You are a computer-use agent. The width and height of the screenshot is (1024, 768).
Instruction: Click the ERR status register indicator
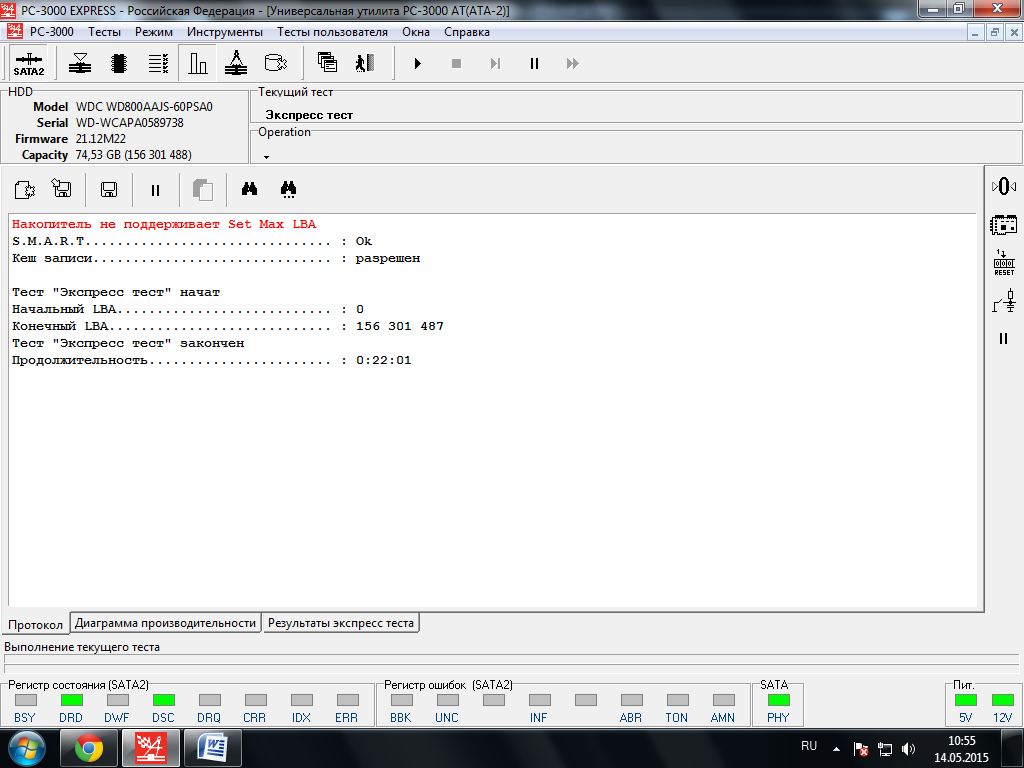[x=347, y=700]
